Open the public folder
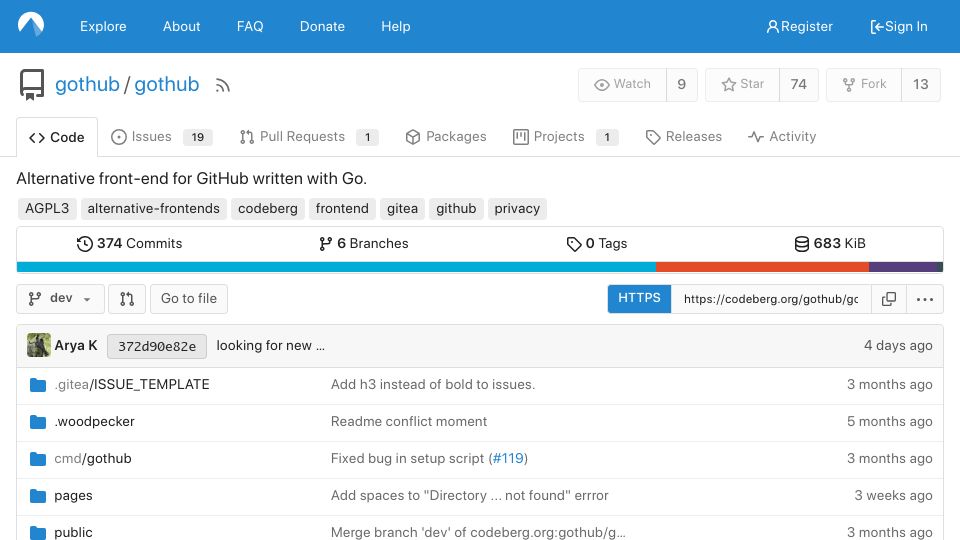Screen dimensions: 960x540 click(73, 532)
